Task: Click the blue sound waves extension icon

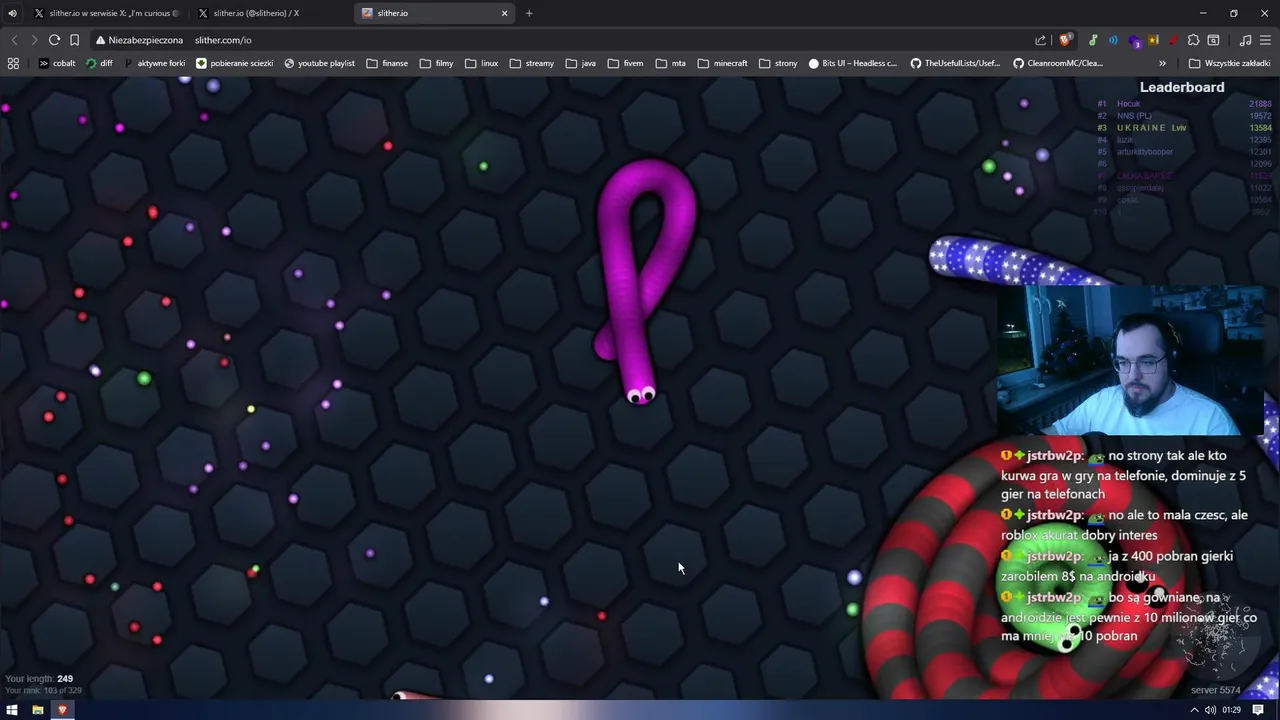Action: click(1113, 40)
